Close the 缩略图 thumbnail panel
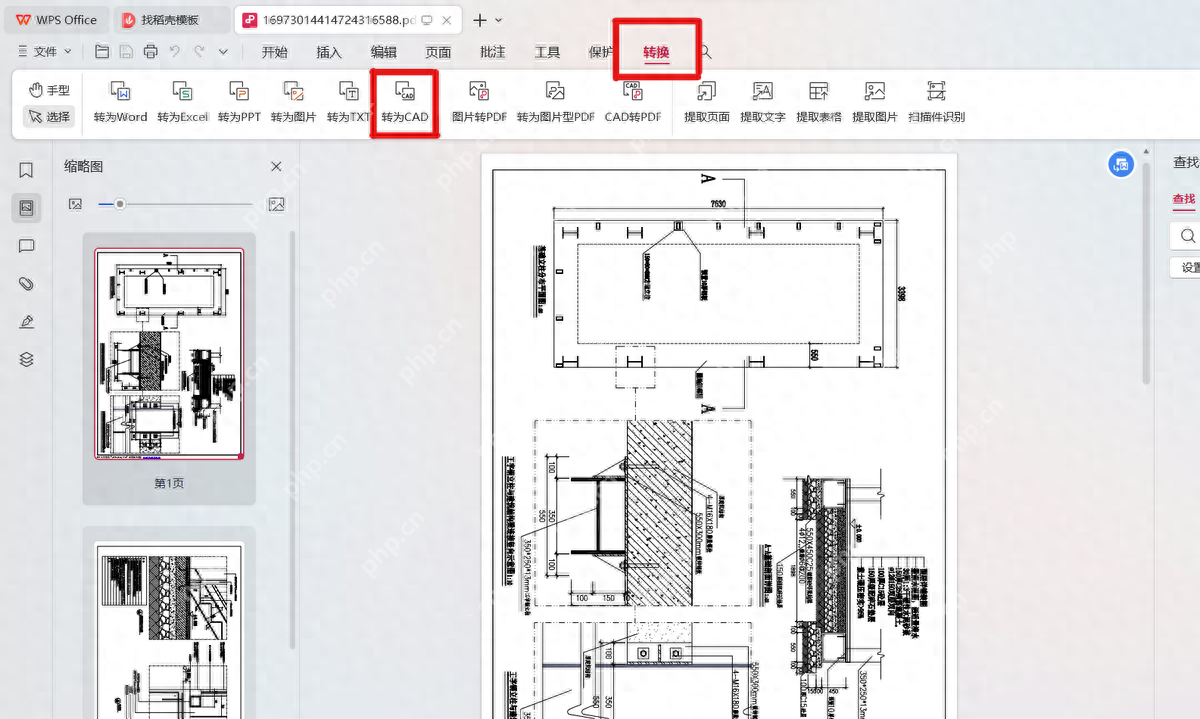1200x719 pixels. click(x=276, y=166)
